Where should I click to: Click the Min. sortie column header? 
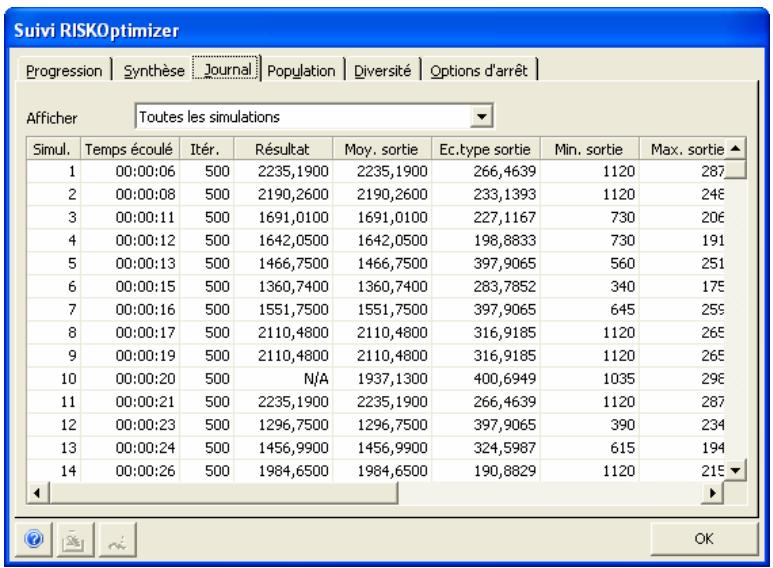(589, 149)
